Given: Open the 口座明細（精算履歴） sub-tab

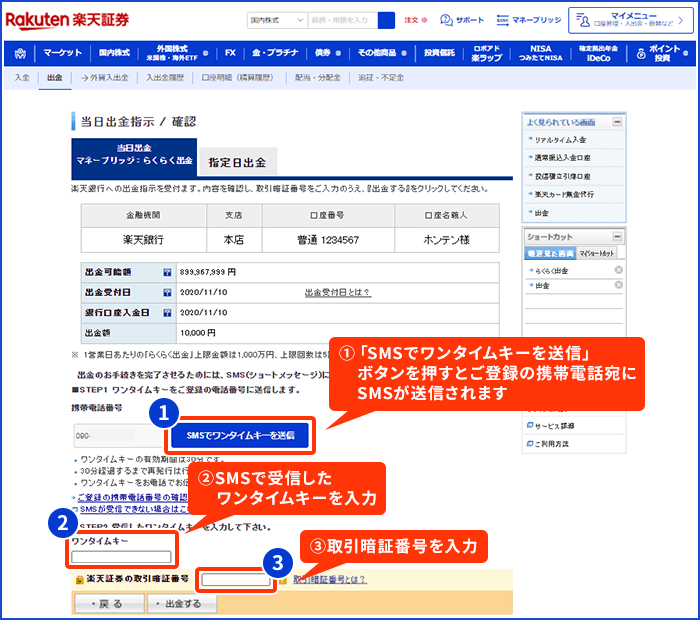Looking at the screenshot, I should click(237, 78).
